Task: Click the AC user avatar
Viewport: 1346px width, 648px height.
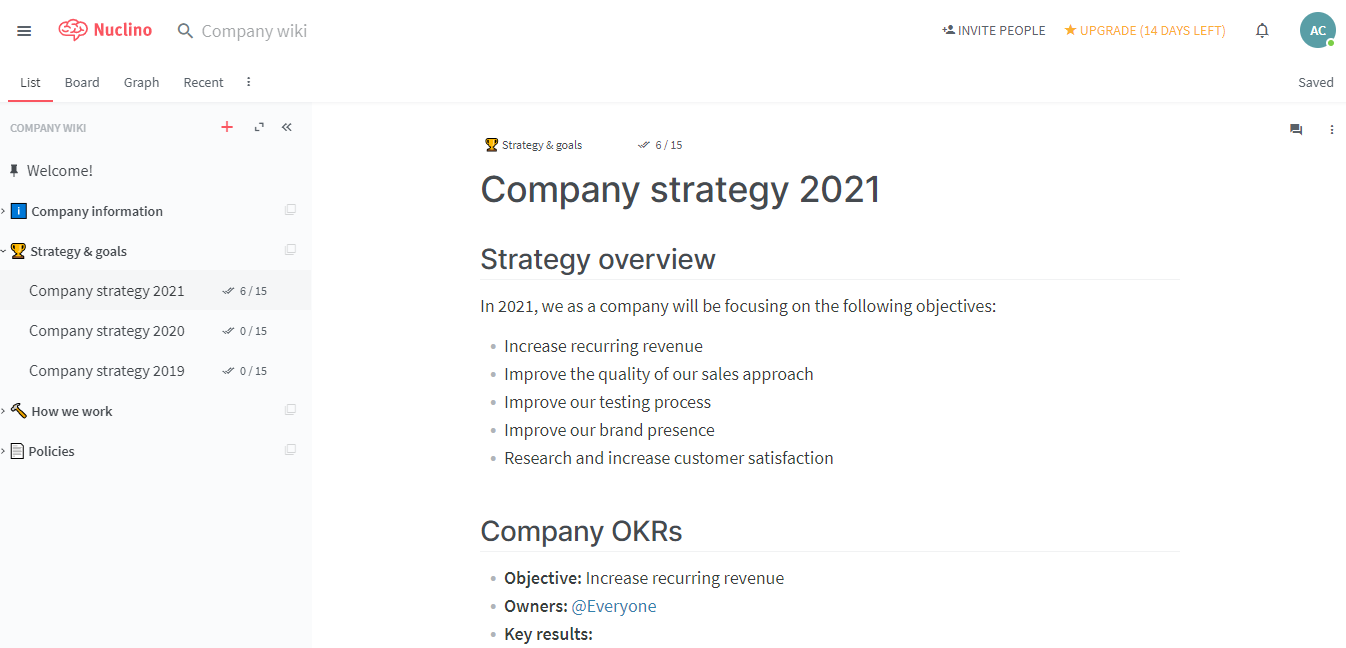Action: pyautogui.click(x=1318, y=30)
